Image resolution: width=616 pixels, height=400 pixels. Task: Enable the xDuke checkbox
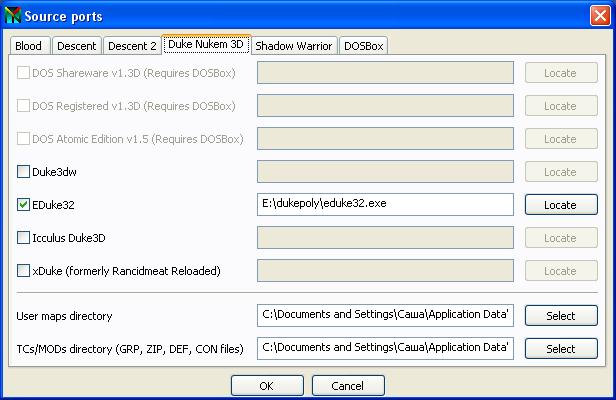(x=23, y=271)
